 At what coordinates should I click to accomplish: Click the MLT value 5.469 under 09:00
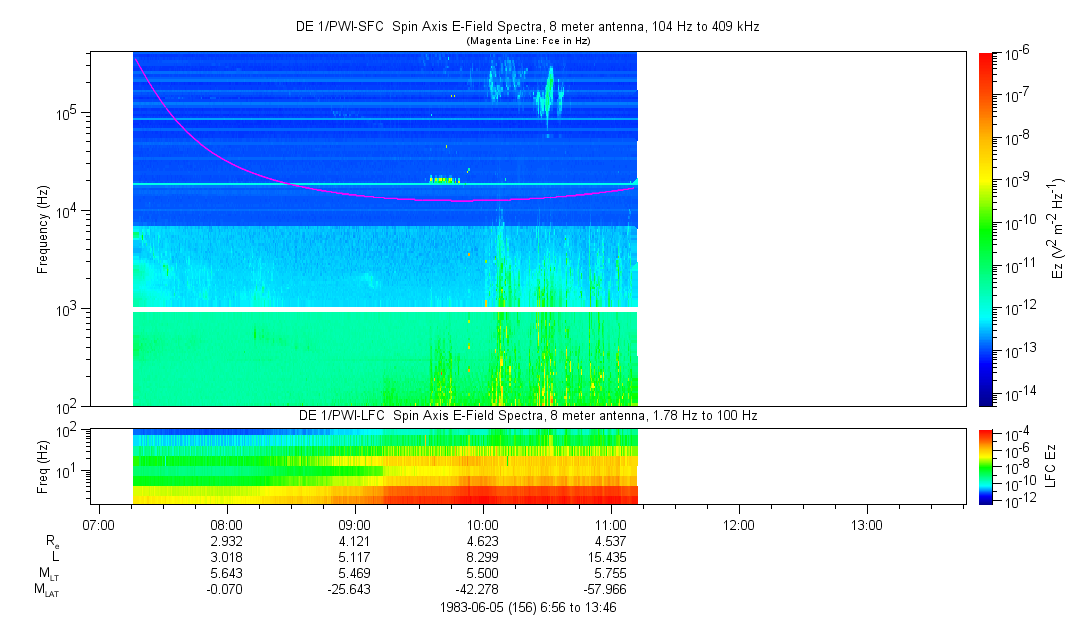pos(355,573)
